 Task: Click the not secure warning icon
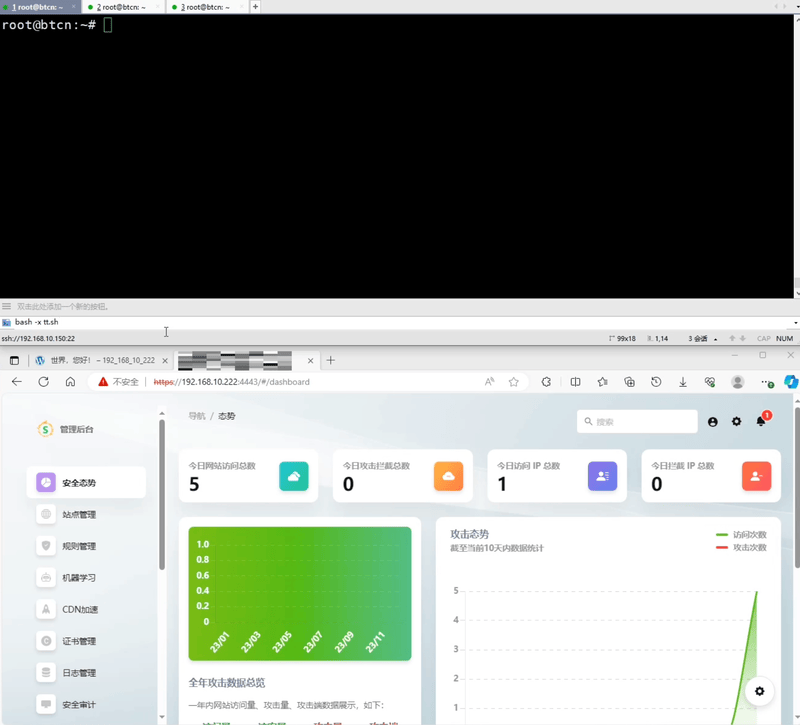click(x=103, y=382)
